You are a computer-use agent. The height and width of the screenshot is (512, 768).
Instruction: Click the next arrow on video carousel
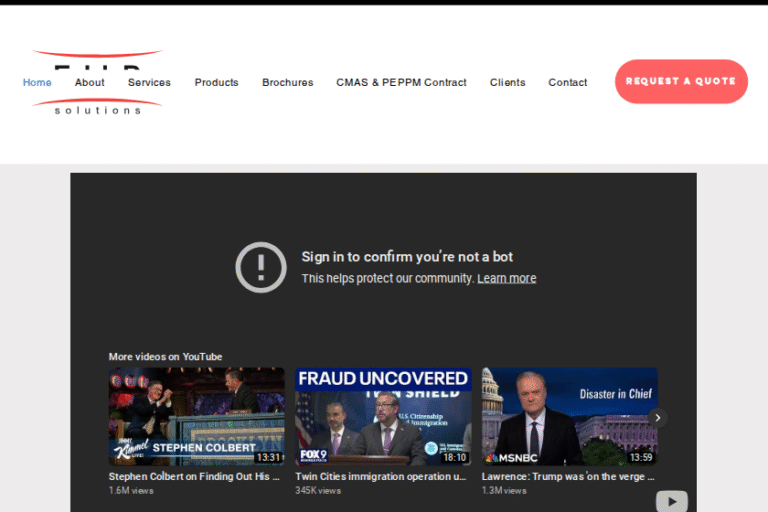[657, 417]
